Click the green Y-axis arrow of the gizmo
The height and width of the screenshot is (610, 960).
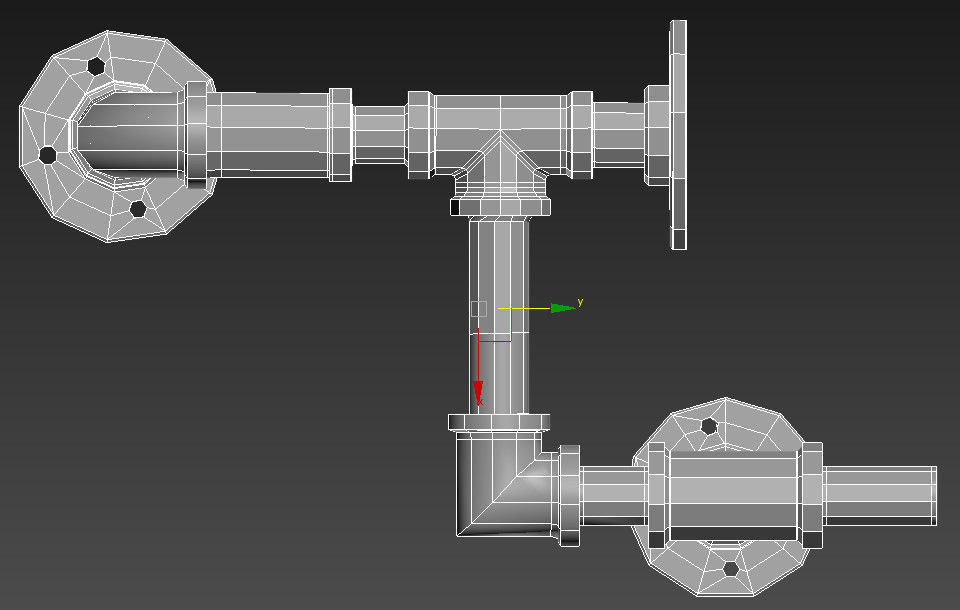click(562, 308)
